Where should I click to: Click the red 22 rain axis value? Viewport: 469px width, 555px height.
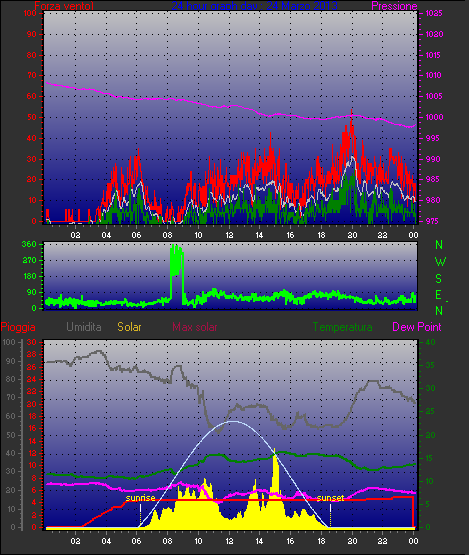32,392
